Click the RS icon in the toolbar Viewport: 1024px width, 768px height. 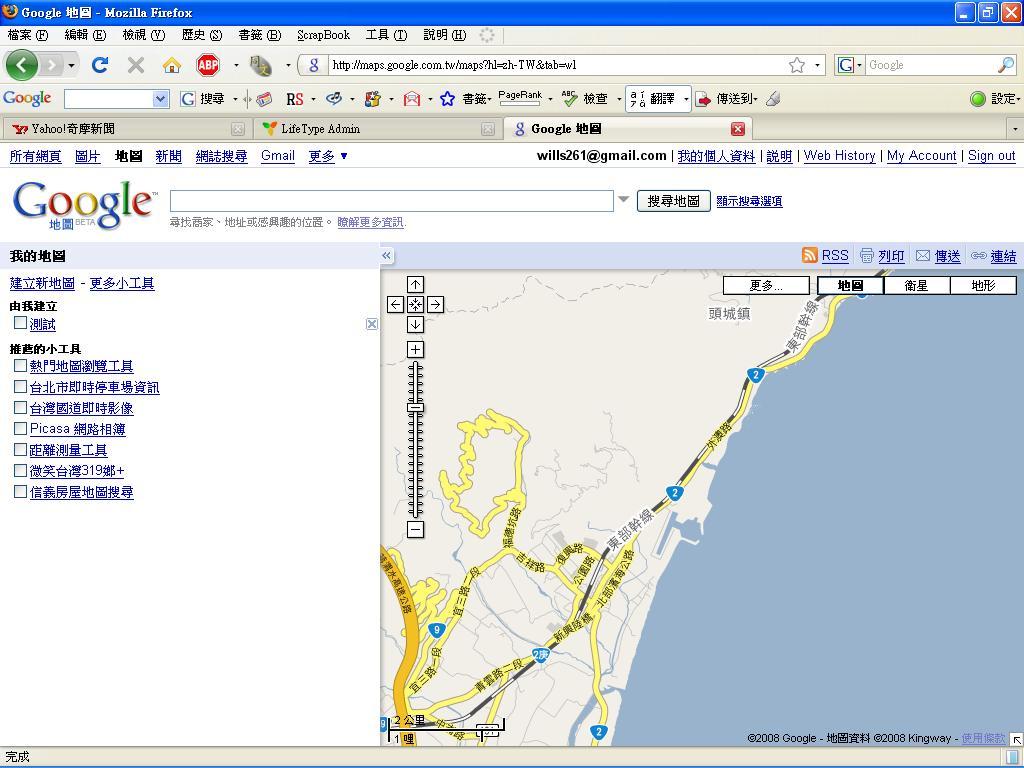pyautogui.click(x=295, y=99)
